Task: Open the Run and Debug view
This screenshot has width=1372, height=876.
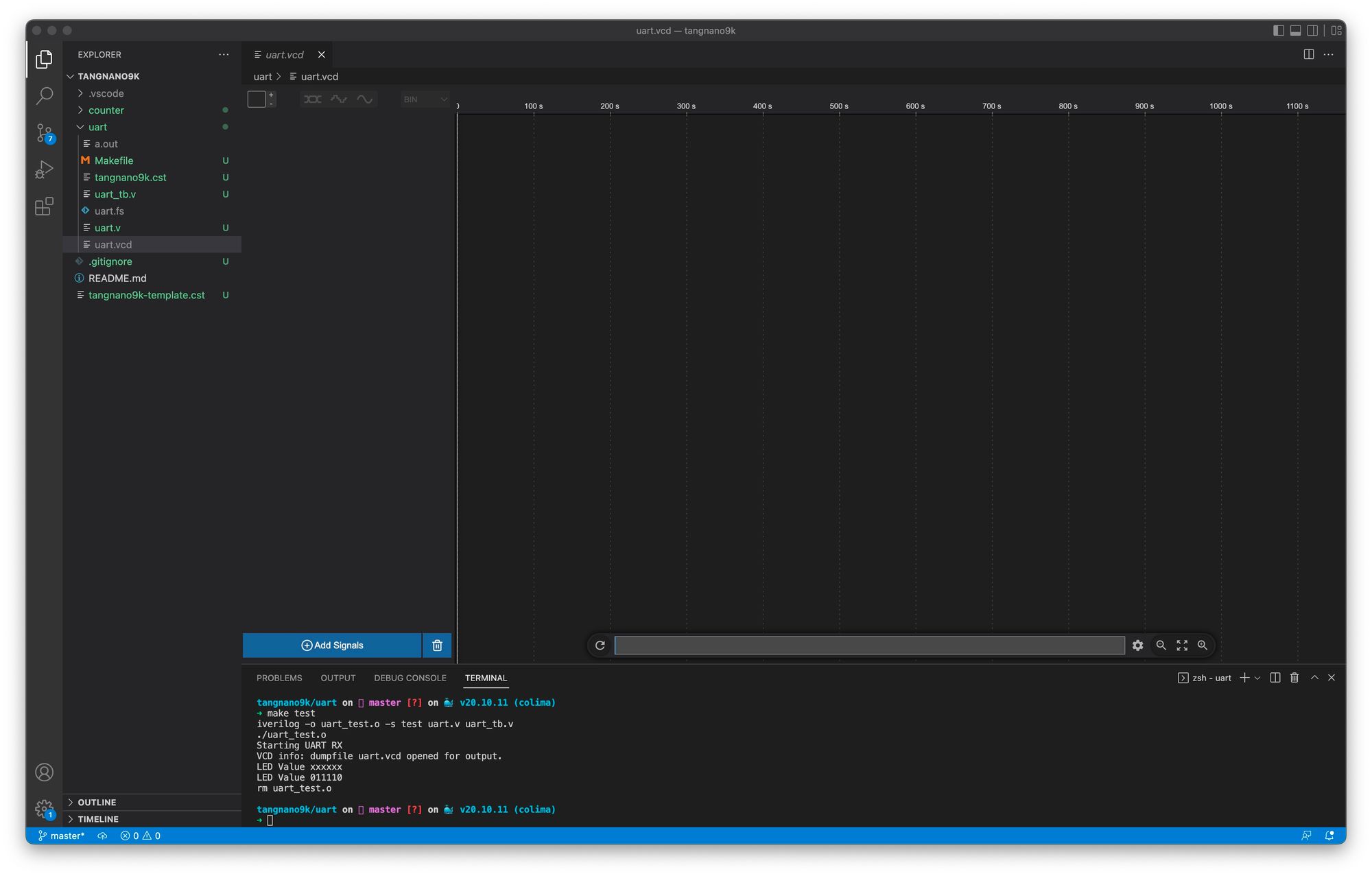Action: (45, 169)
